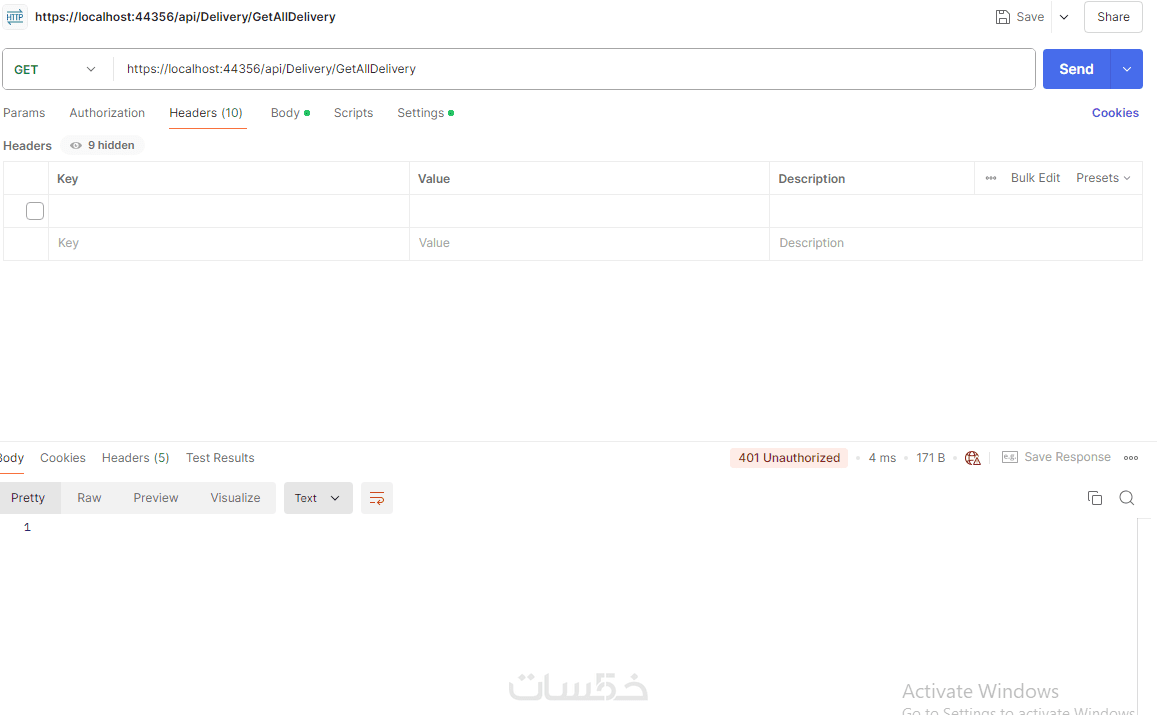Image resolution: width=1157 pixels, height=715 pixels.
Task: Tick the empty header row checkbox
Action: [x=35, y=211]
